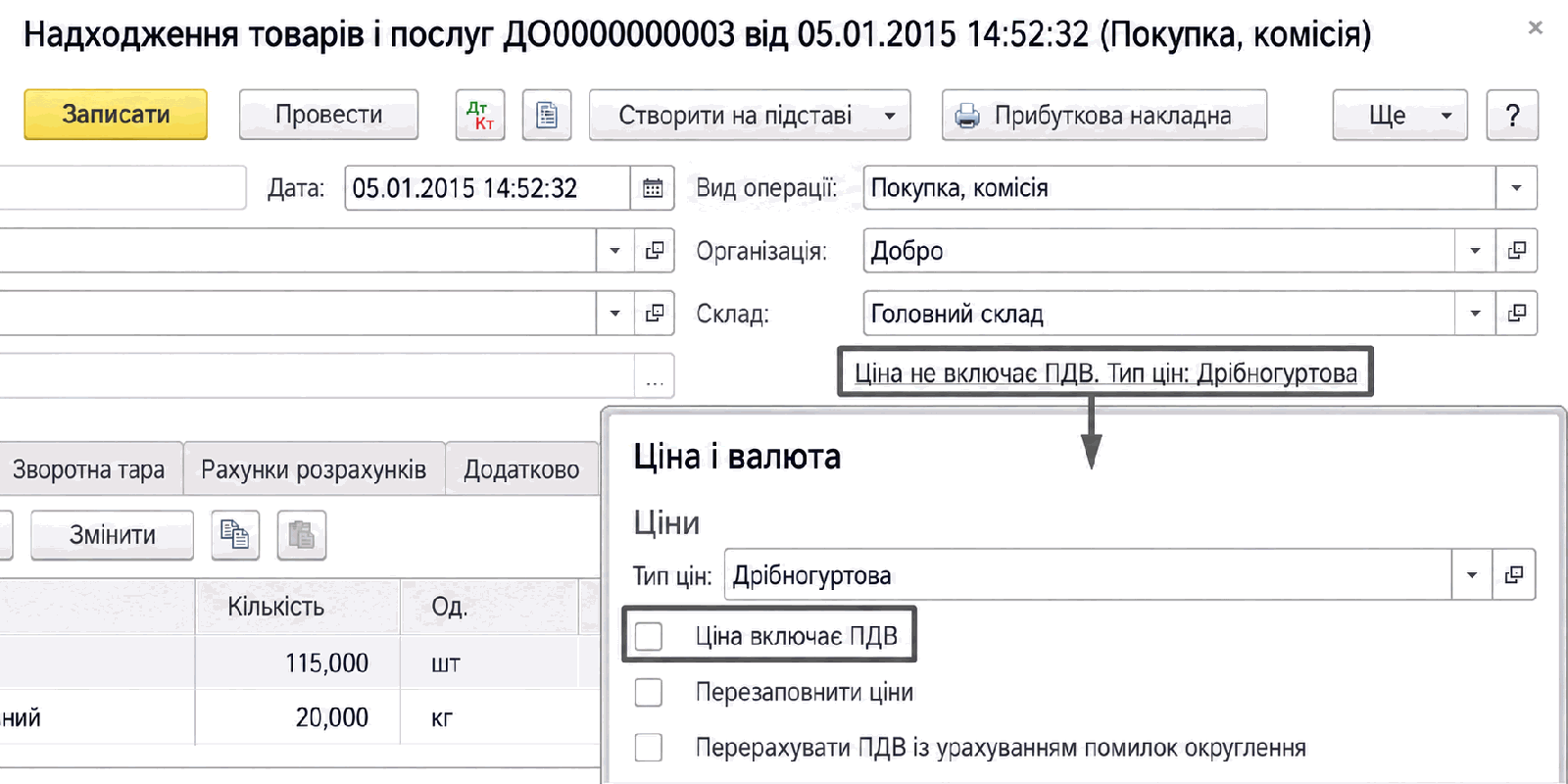Open help with the question mark button
Viewport: 1568px width, 784px height.
[x=1512, y=116]
